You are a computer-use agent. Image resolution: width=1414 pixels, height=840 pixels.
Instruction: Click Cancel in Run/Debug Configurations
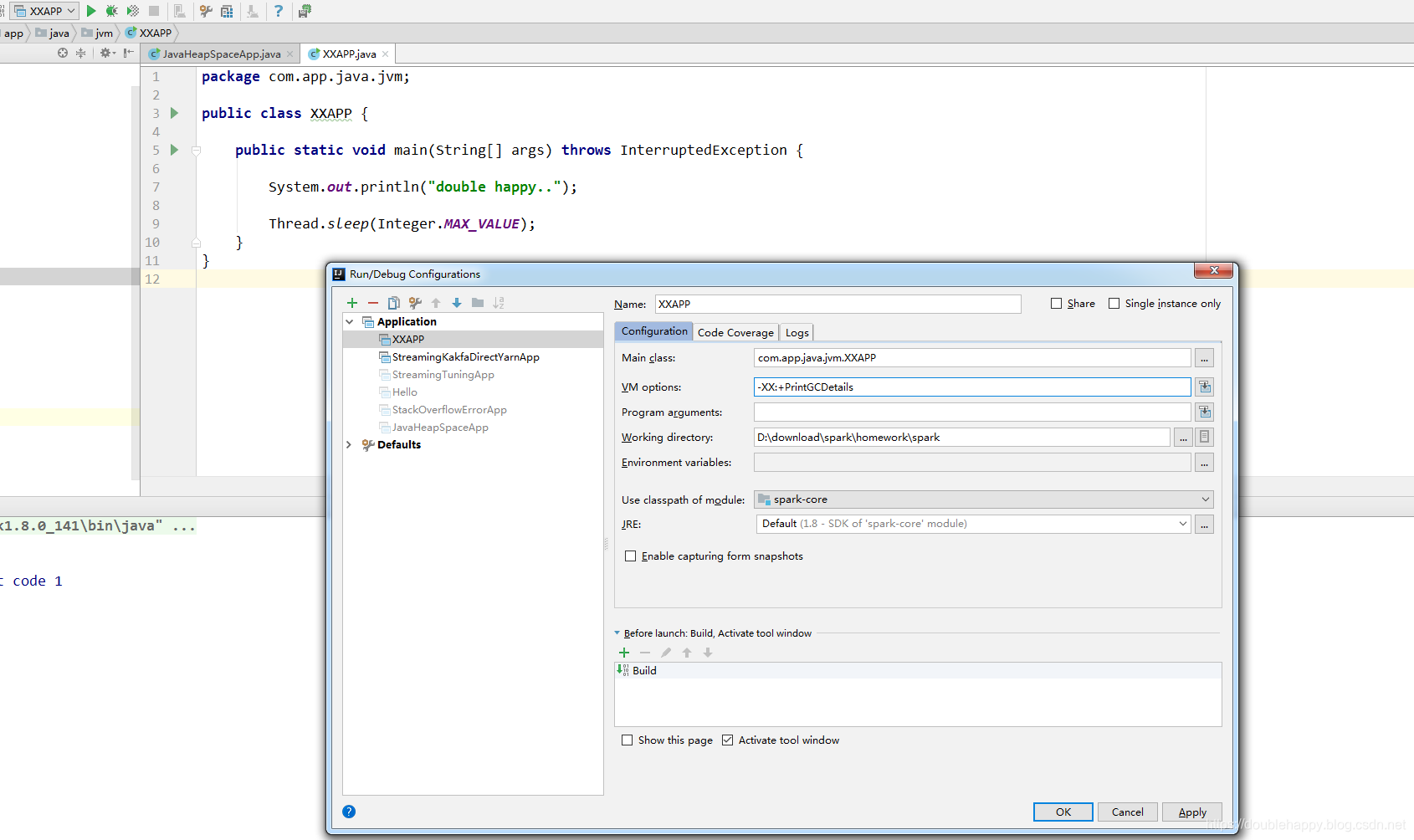point(1128,812)
